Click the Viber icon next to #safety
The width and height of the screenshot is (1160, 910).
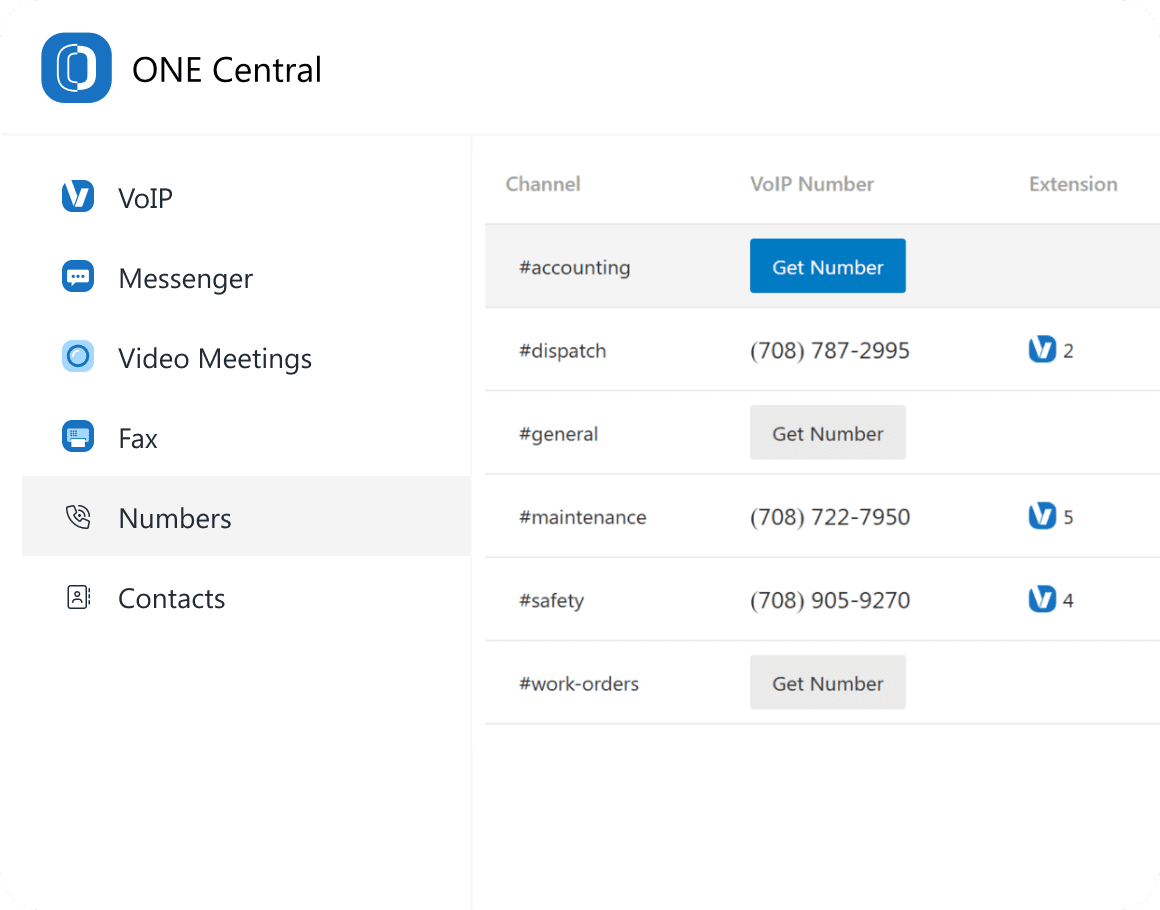pyautogui.click(x=1041, y=599)
